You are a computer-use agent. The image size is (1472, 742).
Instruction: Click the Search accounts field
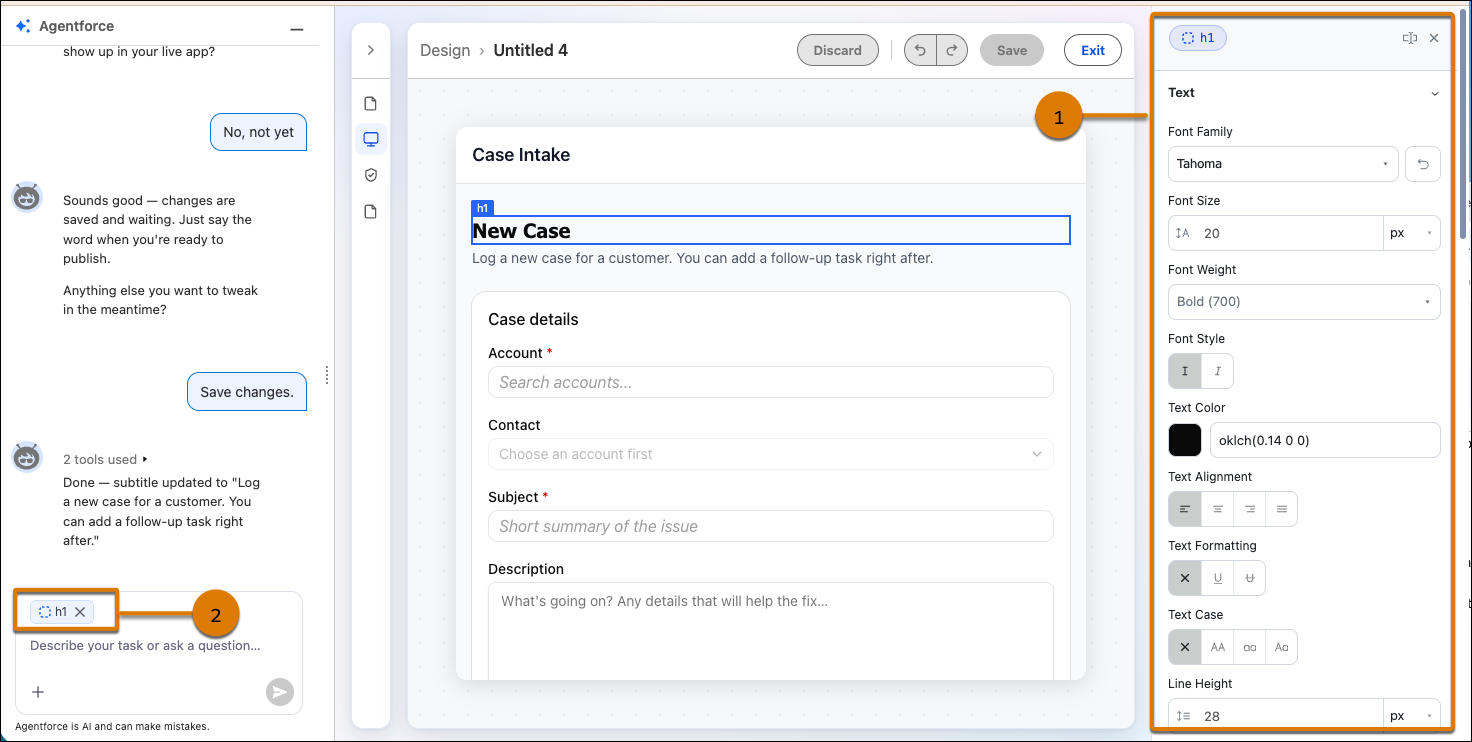click(770, 382)
